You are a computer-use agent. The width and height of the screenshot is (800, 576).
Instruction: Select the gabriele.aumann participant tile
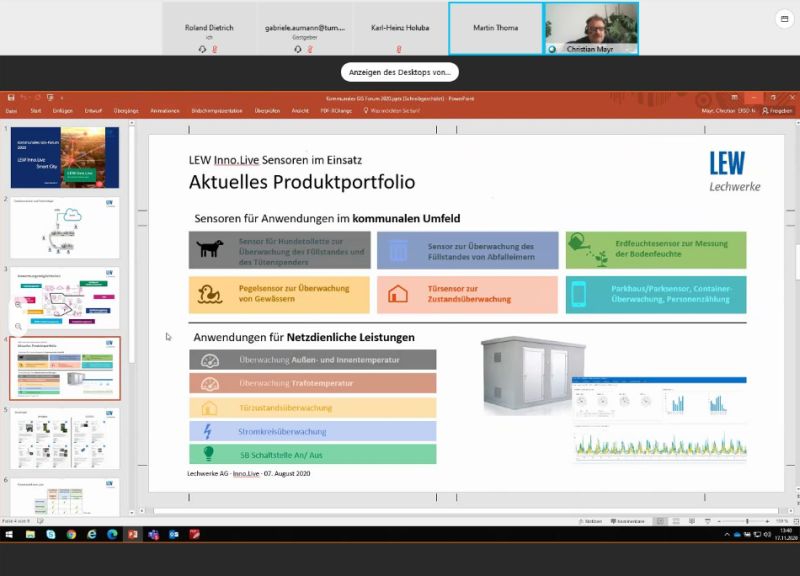click(305, 29)
